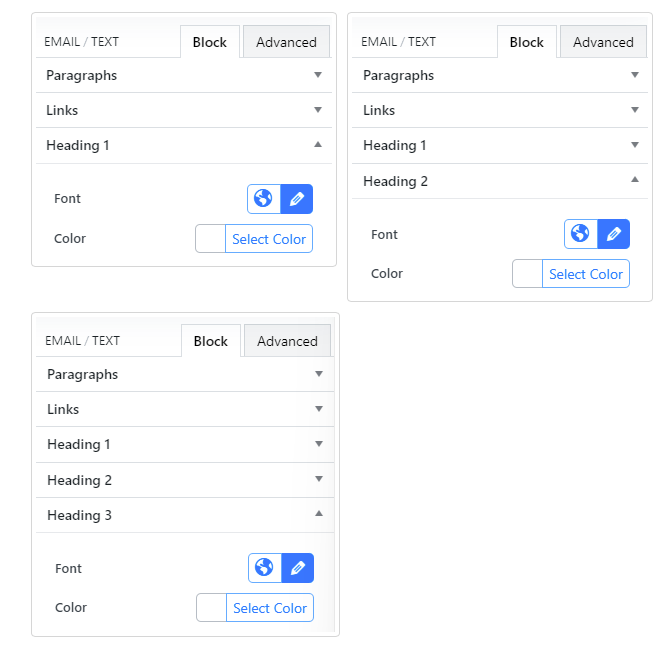Click the globe font icon under expanded Heading 3
Image resolution: width=672 pixels, height=653 pixels.
click(265, 568)
